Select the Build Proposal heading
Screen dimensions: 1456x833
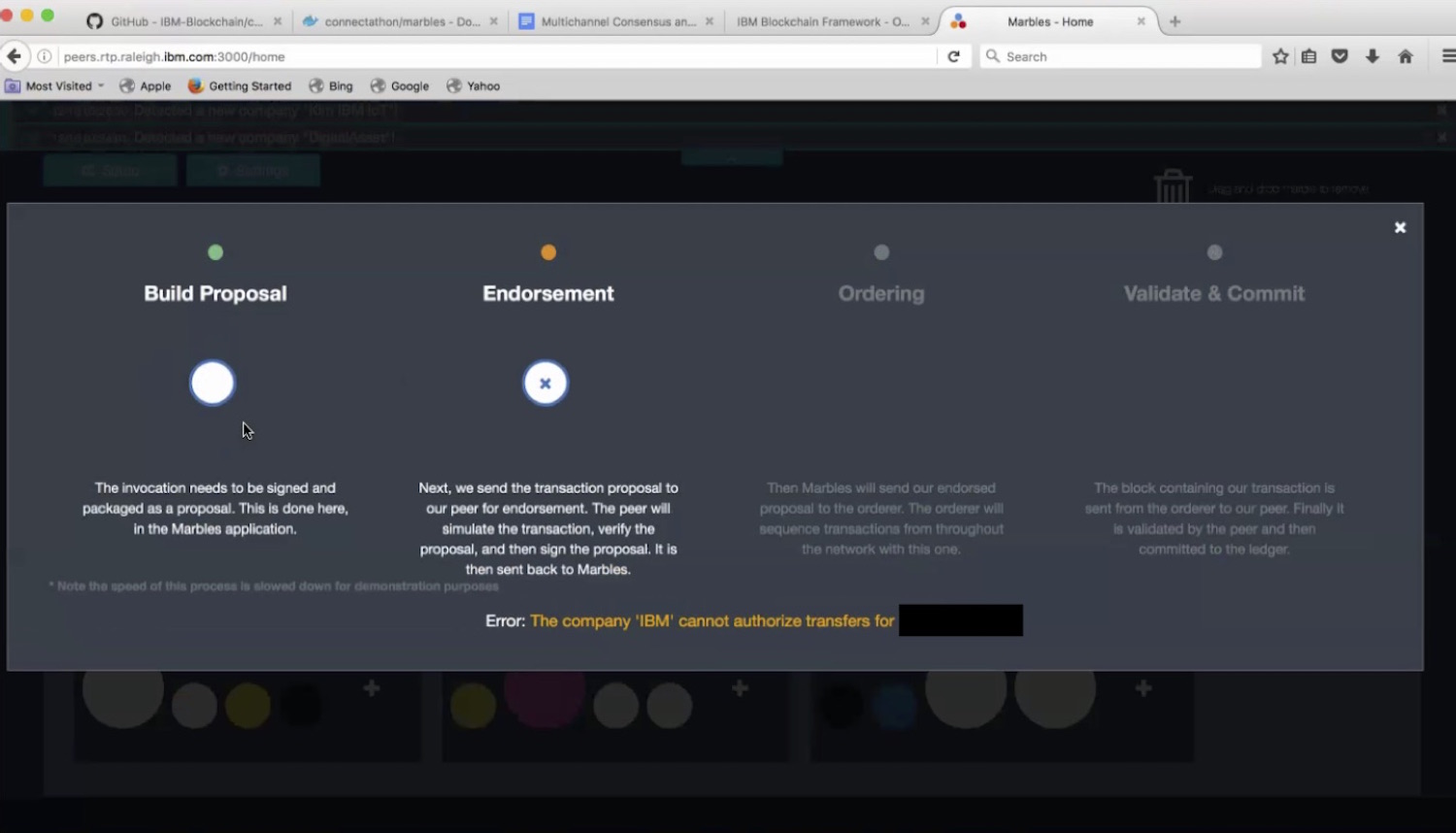(x=215, y=293)
